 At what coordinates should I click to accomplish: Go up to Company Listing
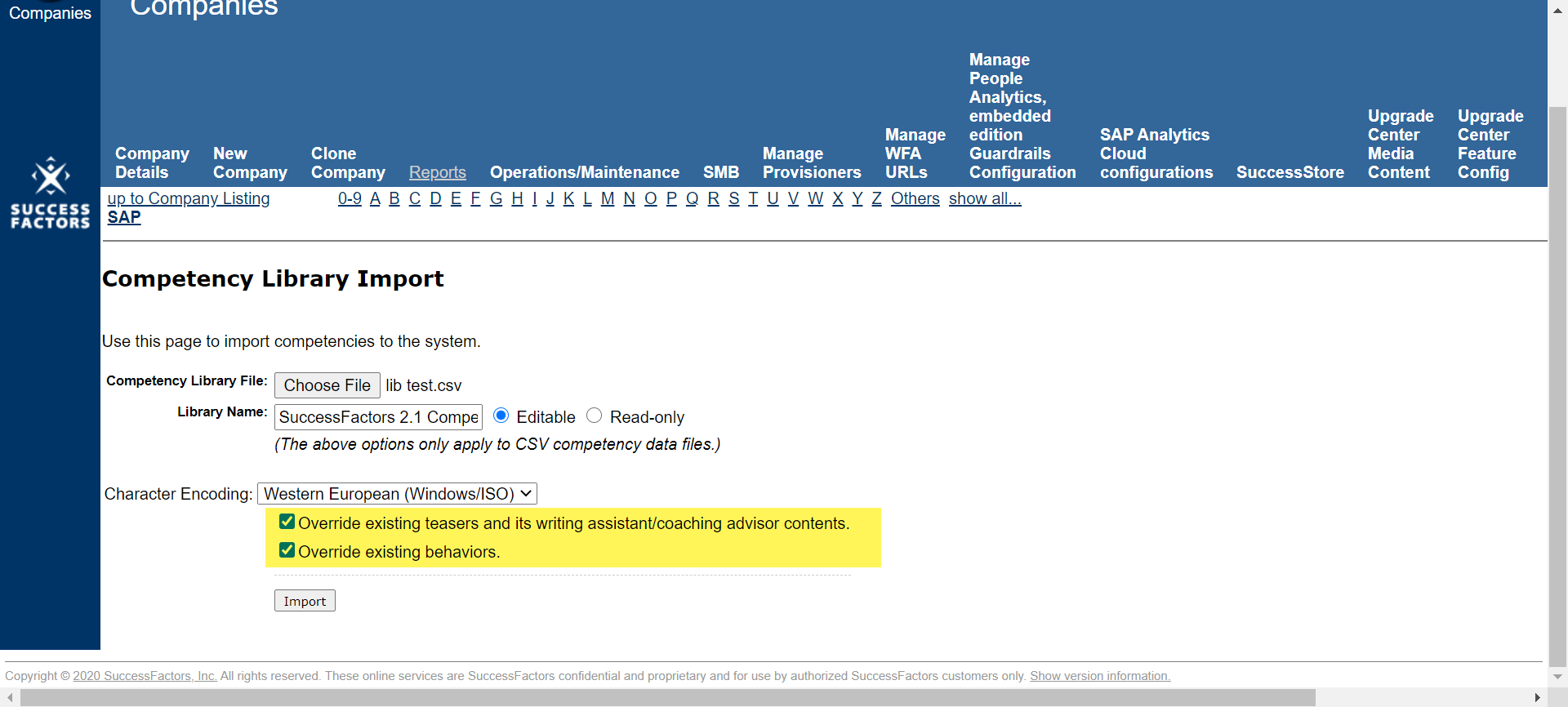click(189, 198)
